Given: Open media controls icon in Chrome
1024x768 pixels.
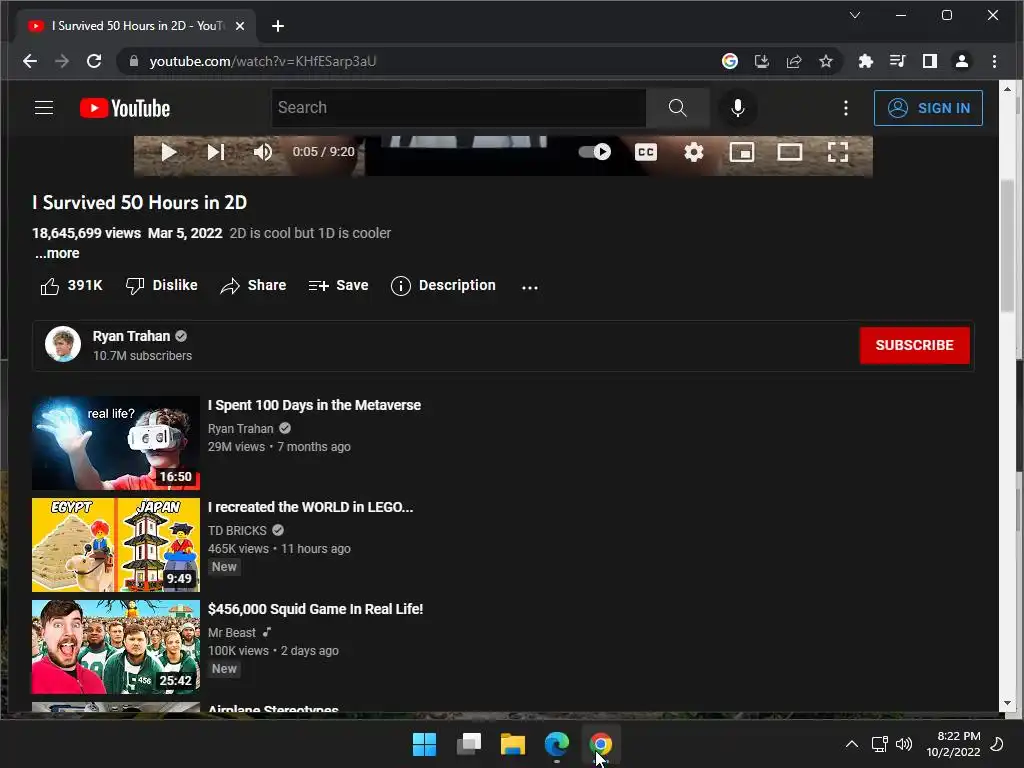Looking at the screenshot, I should 897,61.
